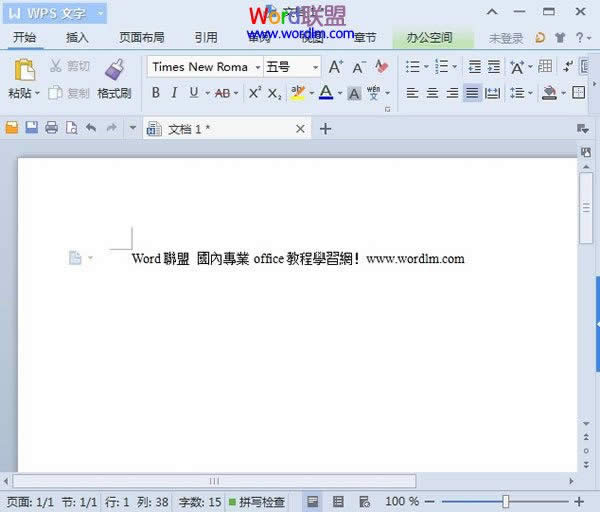Toggle spell check (拼写检查) in status bar
Image resolution: width=600 pixels, height=512 pixels.
tap(256, 501)
